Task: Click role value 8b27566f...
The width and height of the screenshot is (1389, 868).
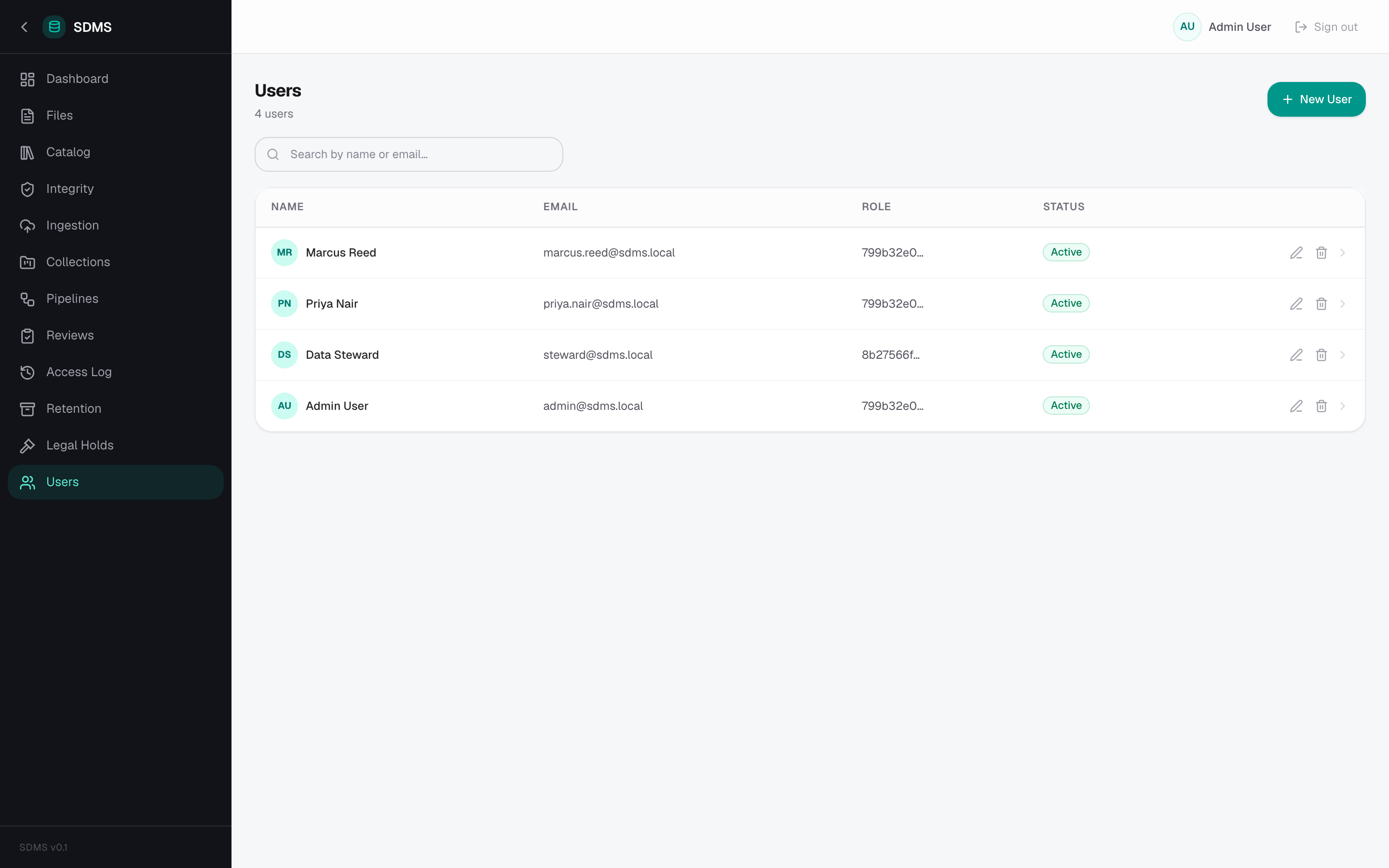Action: point(890,355)
